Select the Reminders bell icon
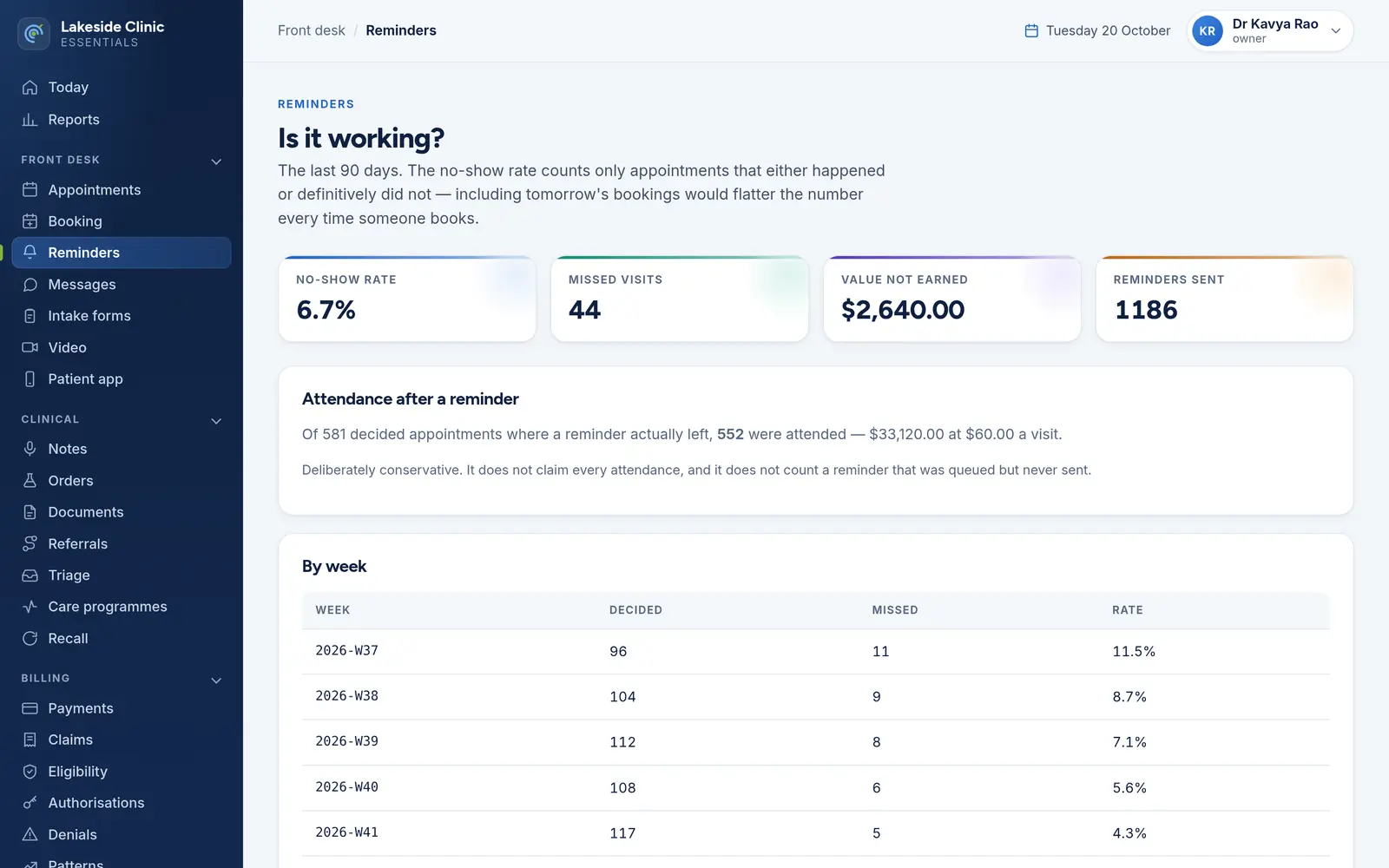The width and height of the screenshot is (1389, 868). coord(30,253)
